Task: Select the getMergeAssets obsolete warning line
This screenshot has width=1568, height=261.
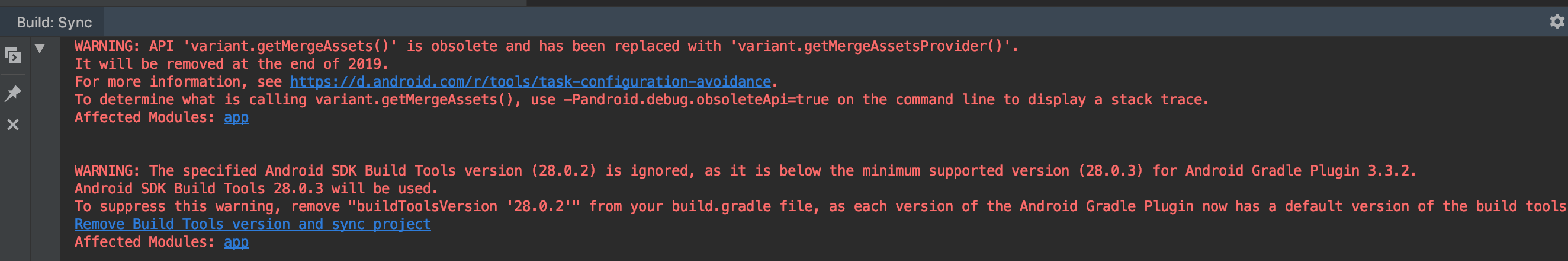Action: [546, 46]
